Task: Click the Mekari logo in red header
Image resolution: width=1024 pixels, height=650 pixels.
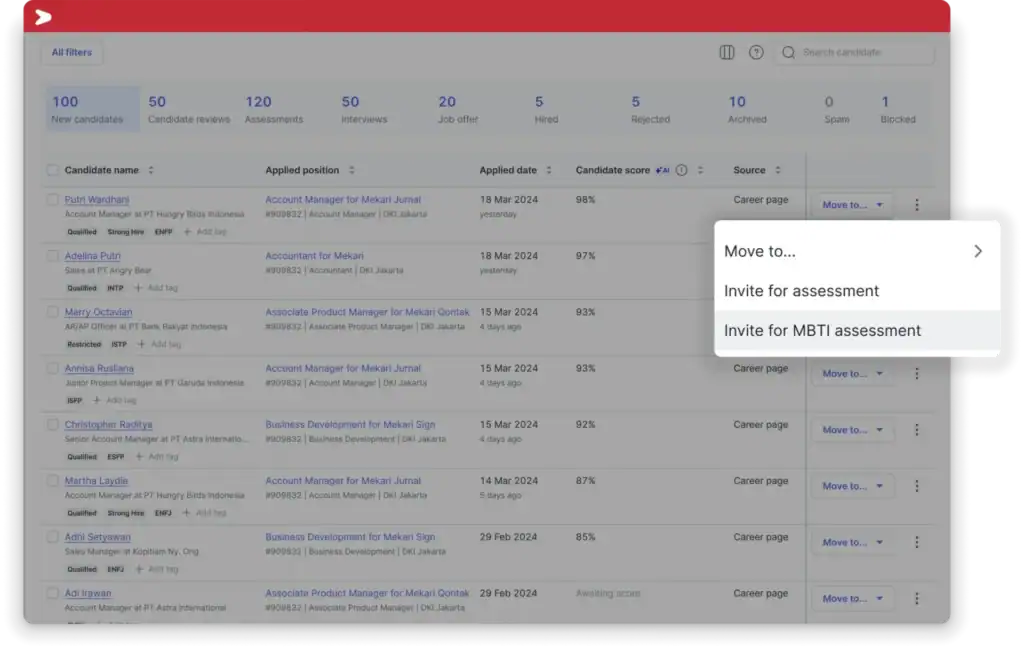Action: pyautogui.click(x=43, y=17)
